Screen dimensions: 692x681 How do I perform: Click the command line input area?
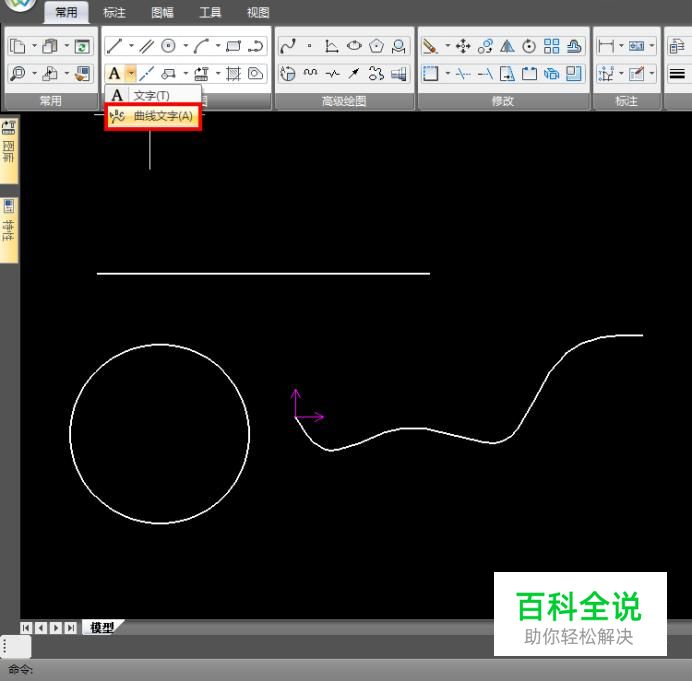coord(300,670)
